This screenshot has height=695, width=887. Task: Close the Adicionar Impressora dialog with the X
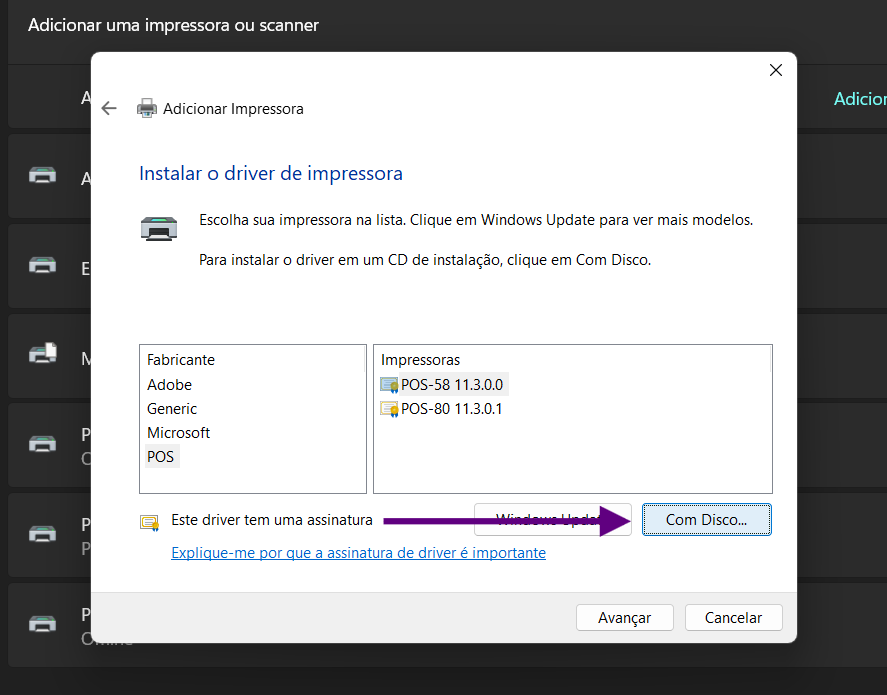point(775,70)
